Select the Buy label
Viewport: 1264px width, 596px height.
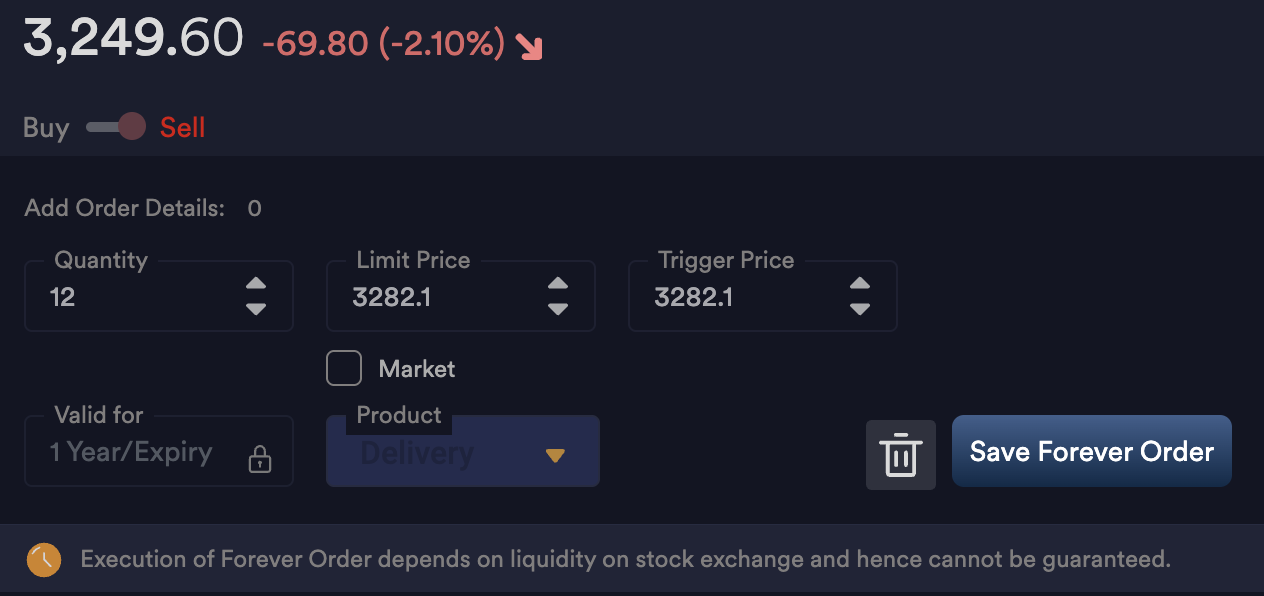pos(46,128)
